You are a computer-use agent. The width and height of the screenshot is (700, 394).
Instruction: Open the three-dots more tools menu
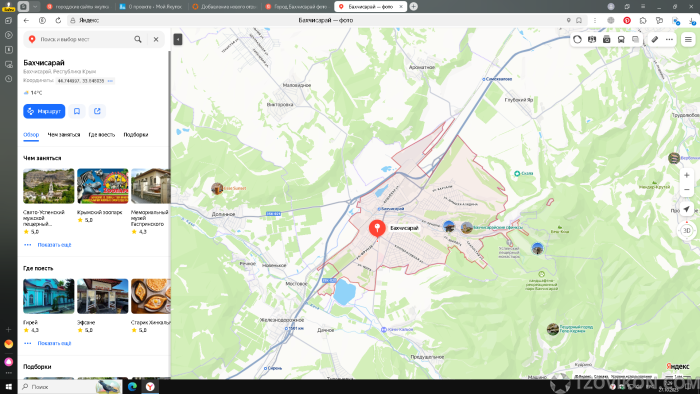pos(669,39)
